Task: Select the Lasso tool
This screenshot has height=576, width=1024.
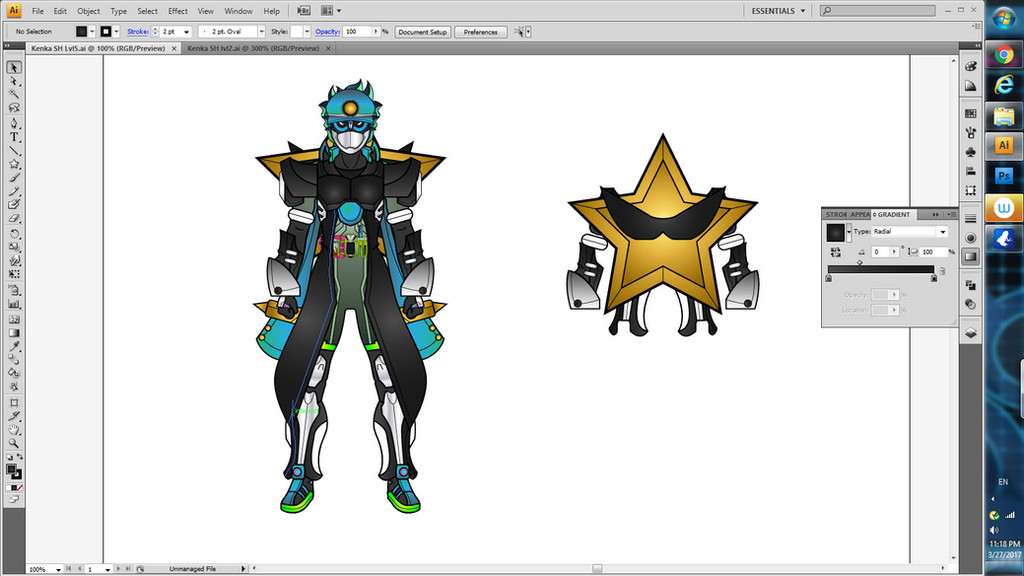Action: tap(14, 108)
